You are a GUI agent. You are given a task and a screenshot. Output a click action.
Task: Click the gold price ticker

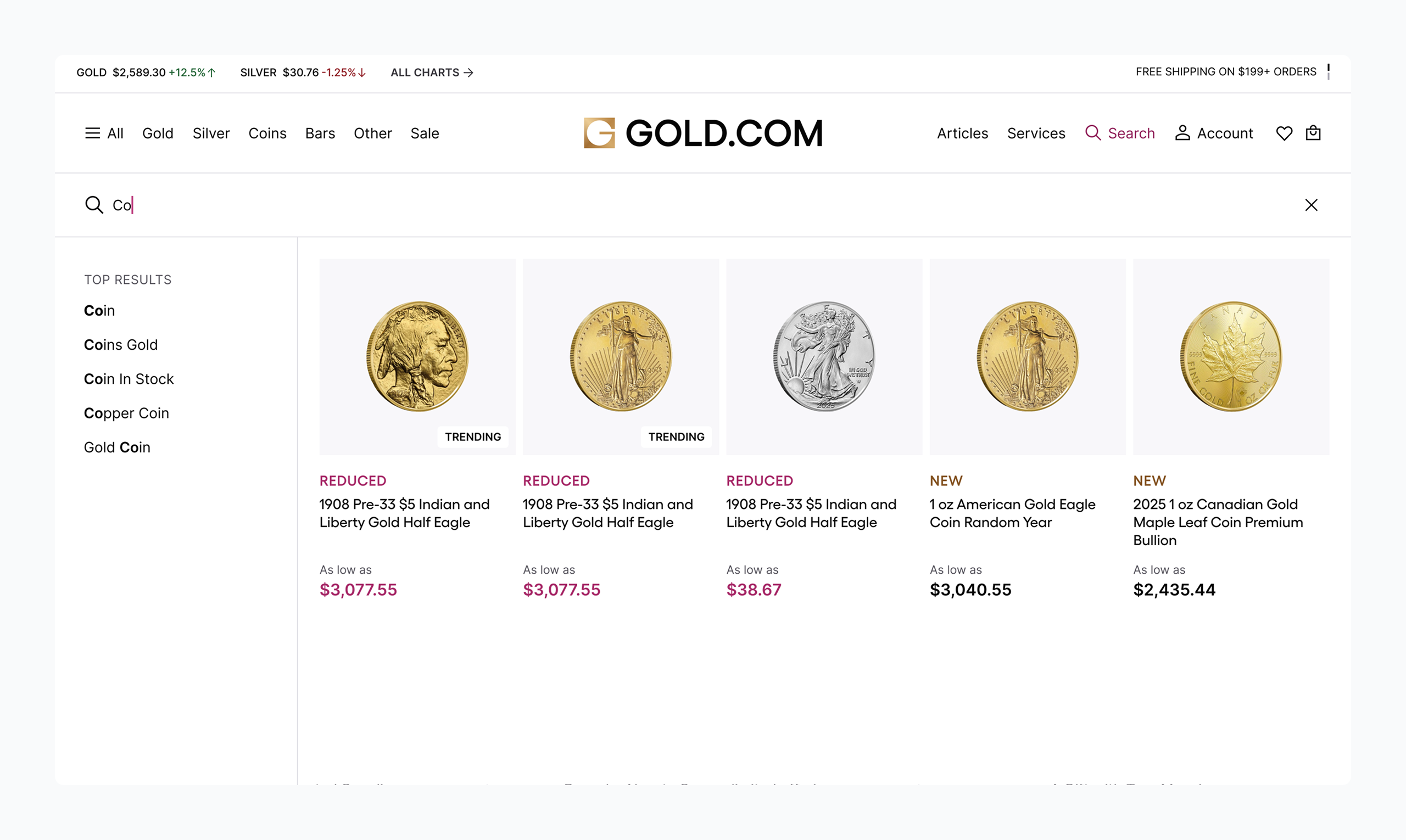coord(146,72)
